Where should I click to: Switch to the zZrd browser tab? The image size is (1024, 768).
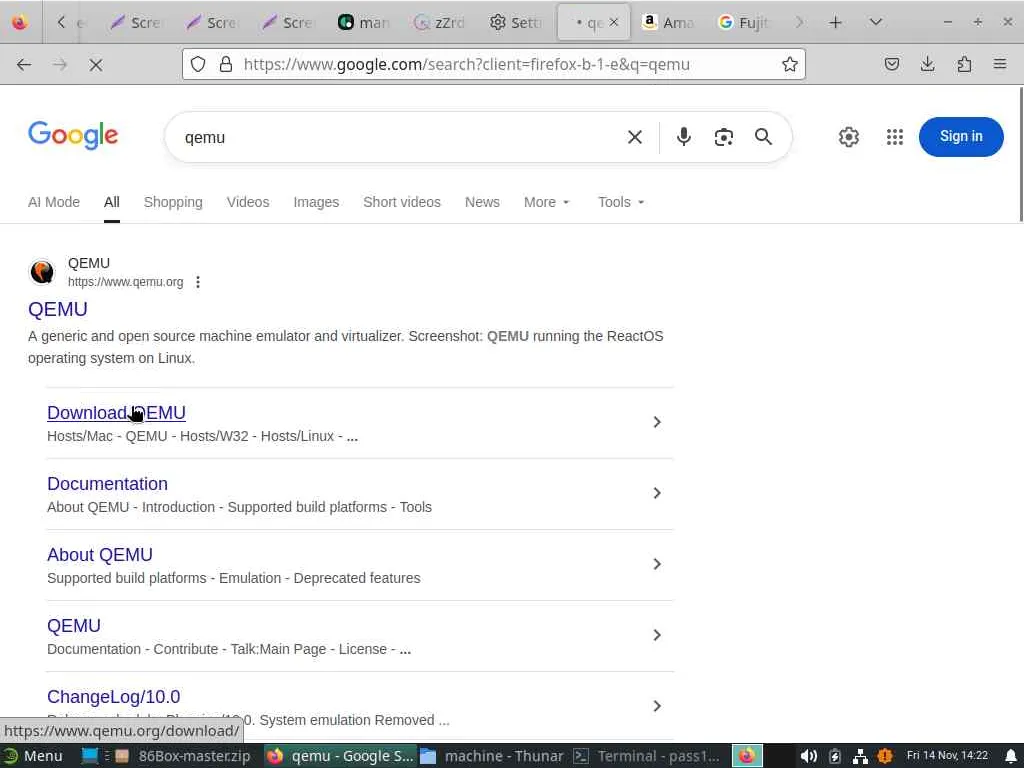pos(440,23)
